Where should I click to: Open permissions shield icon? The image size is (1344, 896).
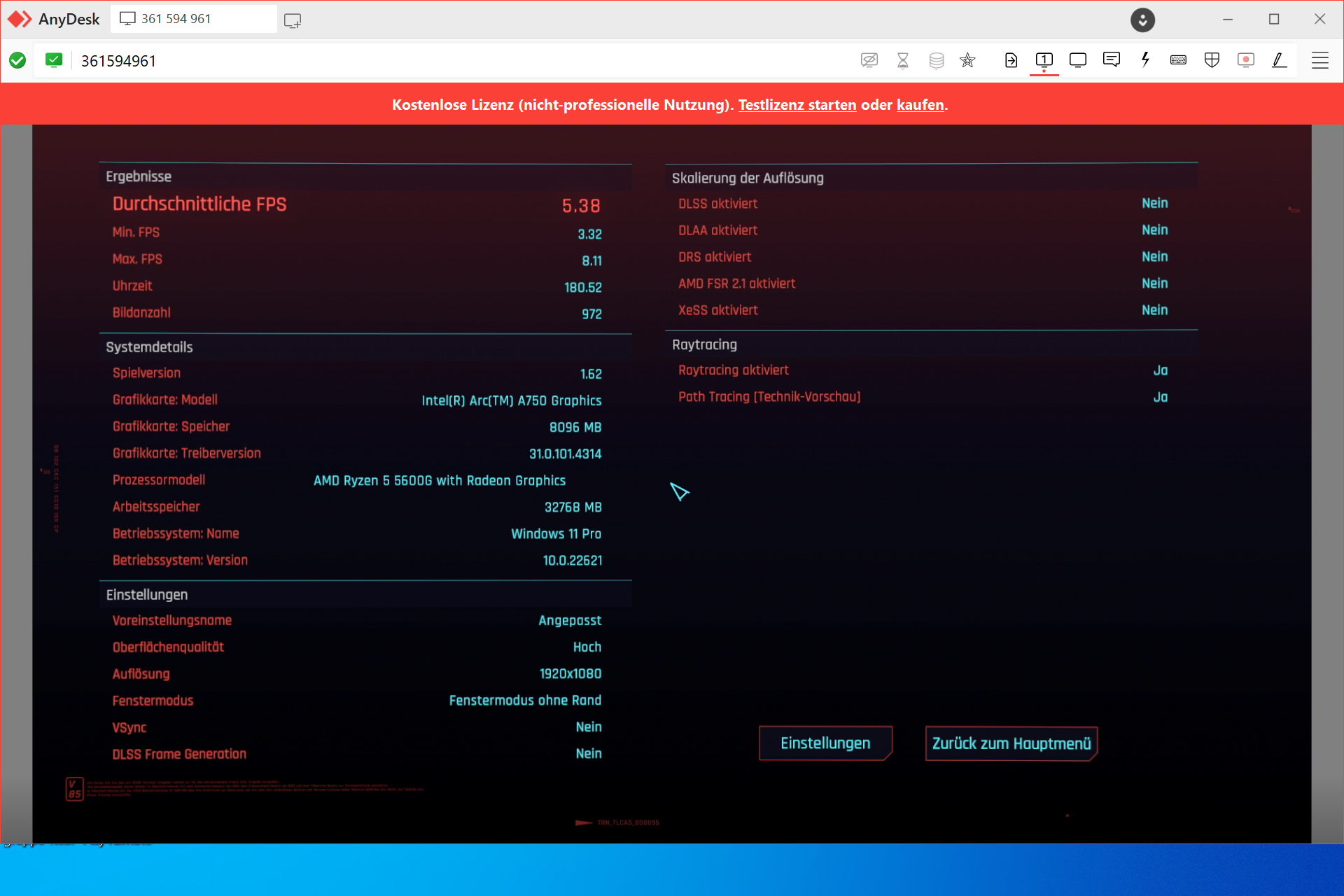click(x=1212, y=60)
